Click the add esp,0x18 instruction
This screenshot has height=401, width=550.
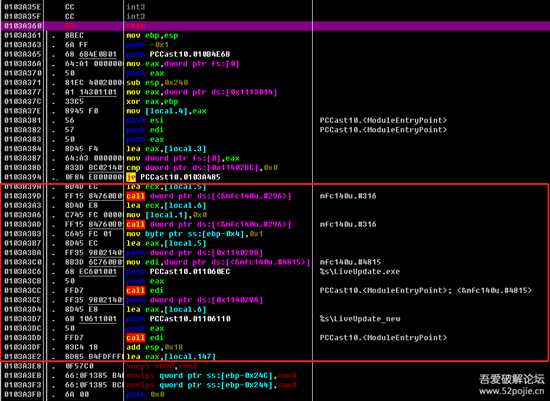[x=157, y=347]
